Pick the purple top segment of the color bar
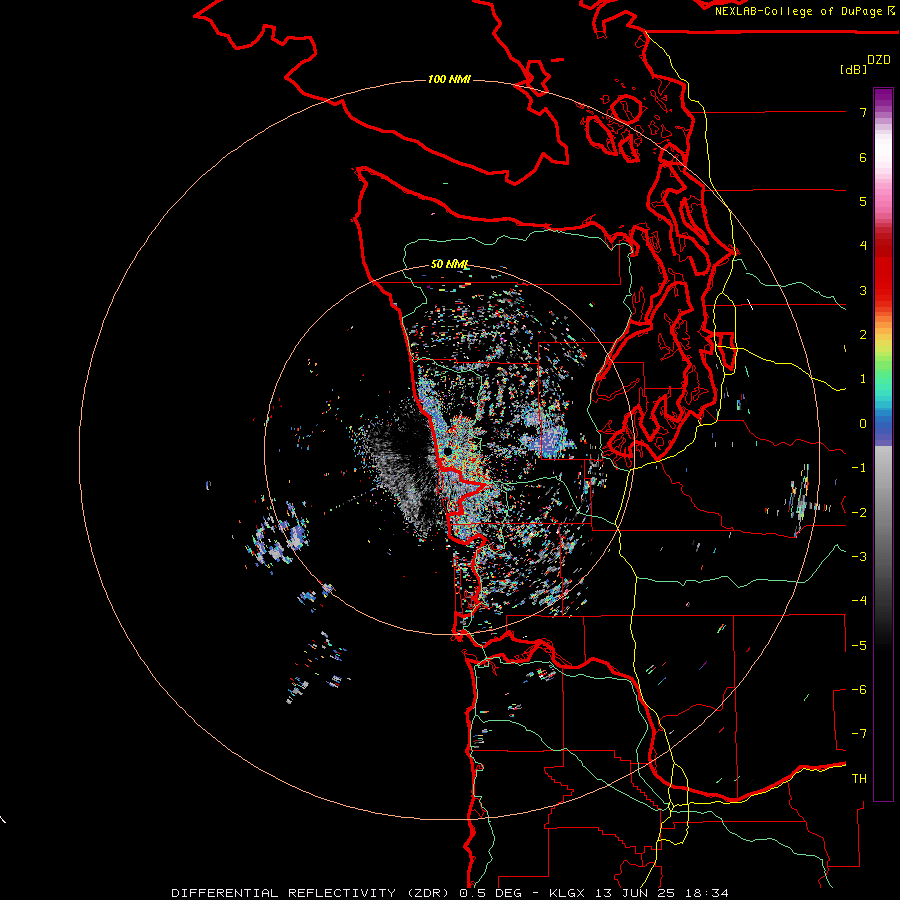This screenshot has width=900, height=900. (x=883, y=99)
